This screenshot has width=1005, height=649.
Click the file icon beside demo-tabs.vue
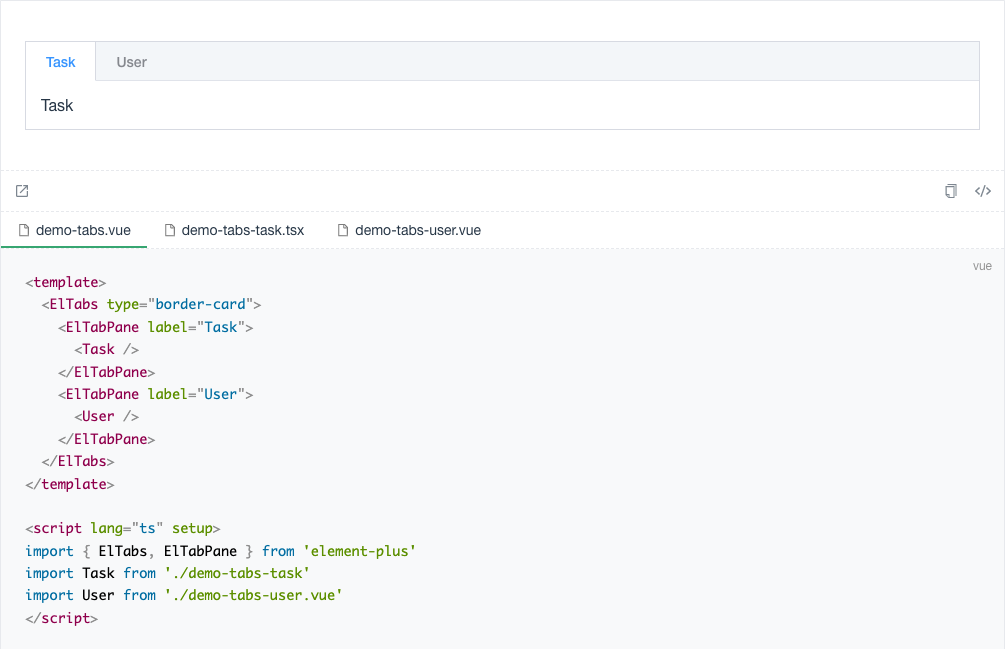(x=24, y=230)
